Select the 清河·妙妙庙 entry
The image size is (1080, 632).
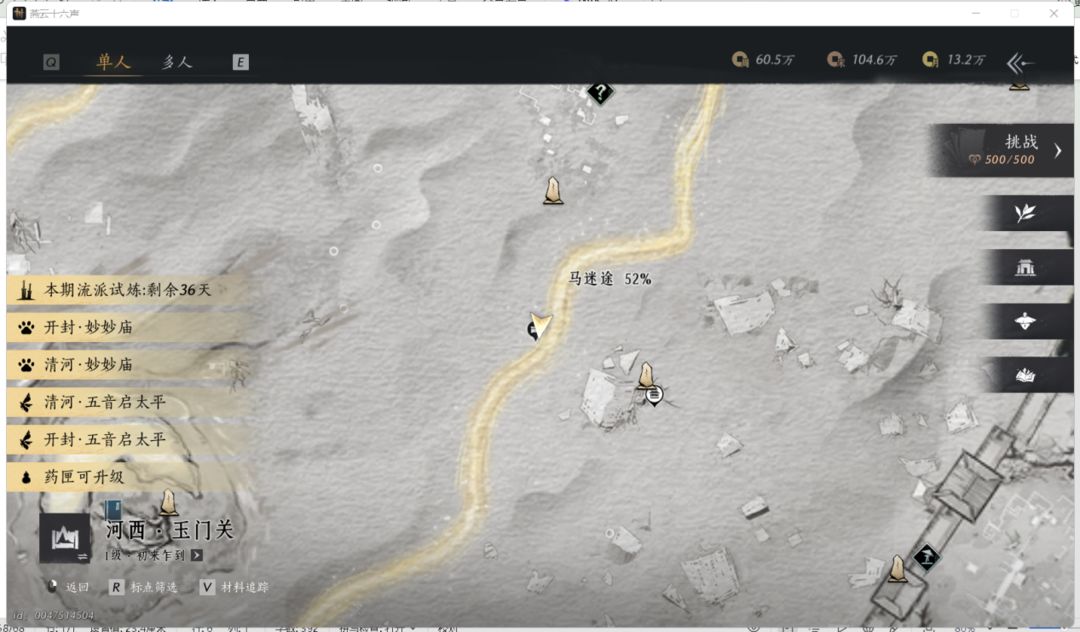pyautogui.click(x=128, y=364)
